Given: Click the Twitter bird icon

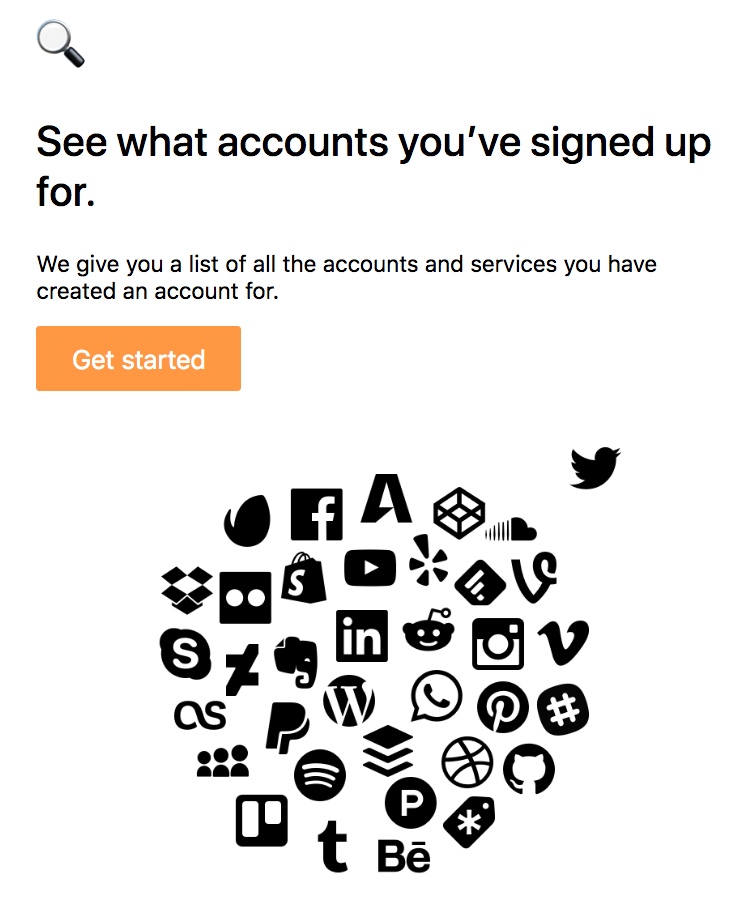Looking at the screenshot, I should click(x=595, y=468).
